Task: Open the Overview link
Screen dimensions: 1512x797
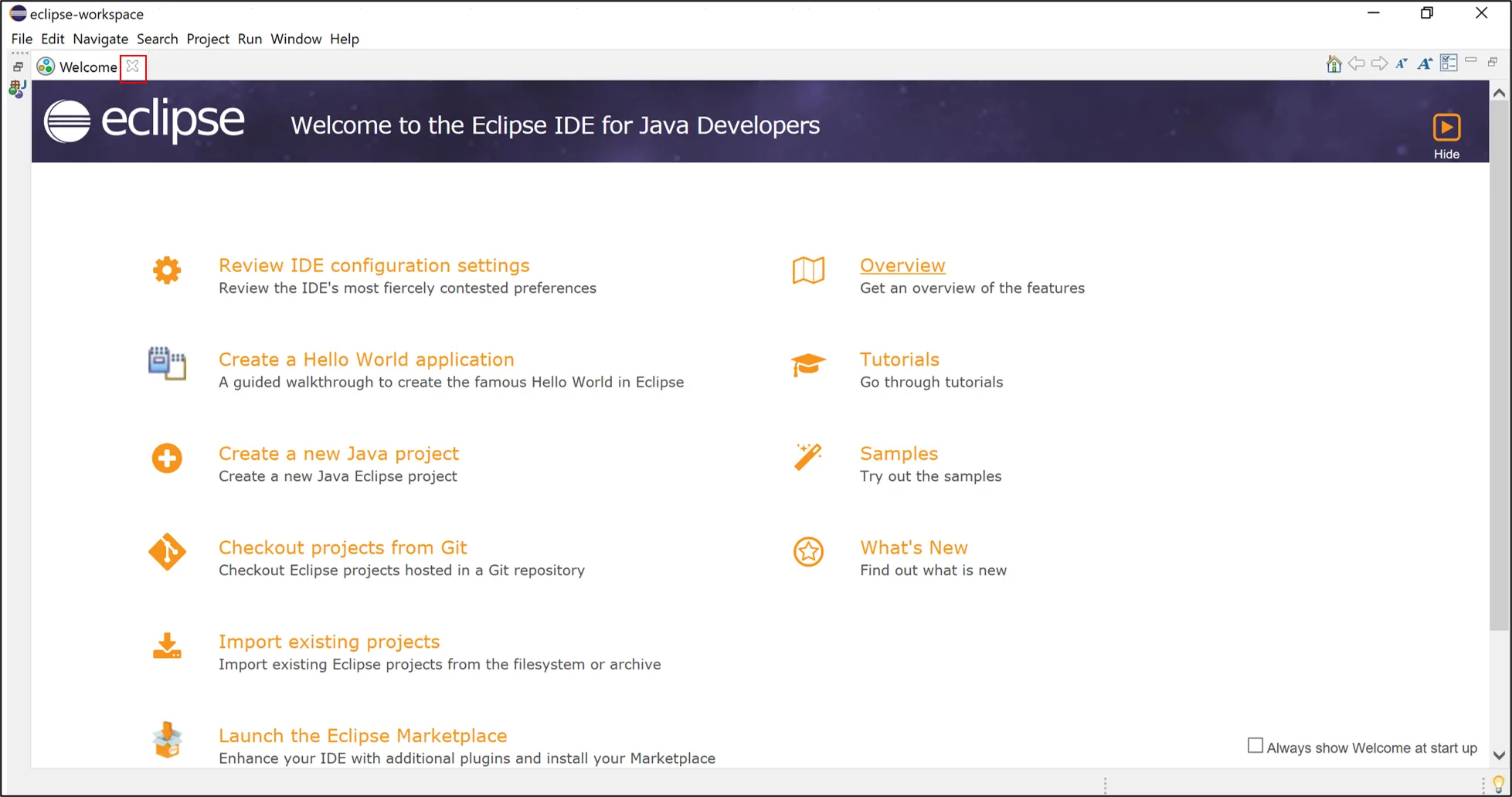Action: (902, 265)
